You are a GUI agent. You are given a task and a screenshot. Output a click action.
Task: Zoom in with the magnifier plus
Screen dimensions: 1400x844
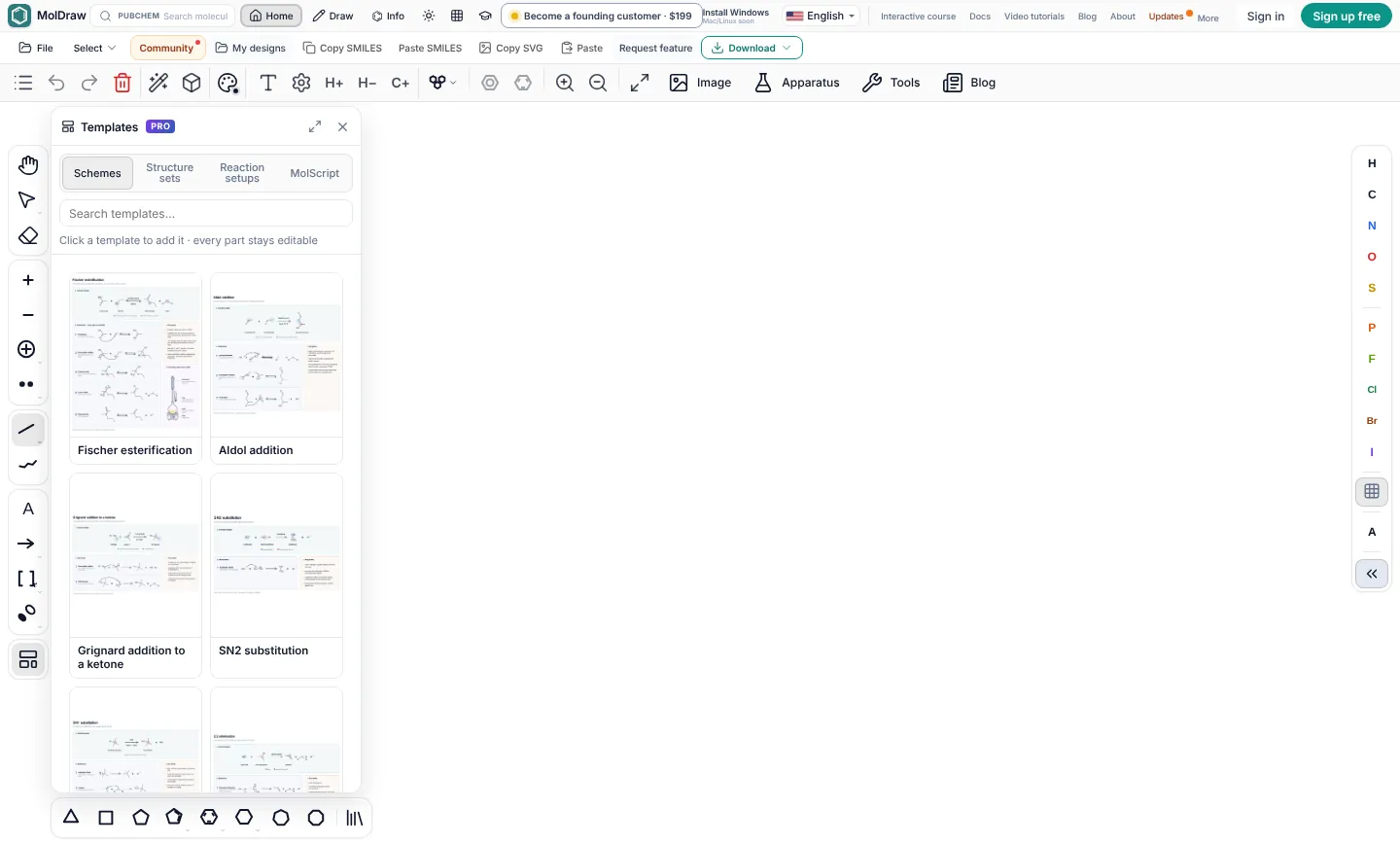click(x=565, y=83)
